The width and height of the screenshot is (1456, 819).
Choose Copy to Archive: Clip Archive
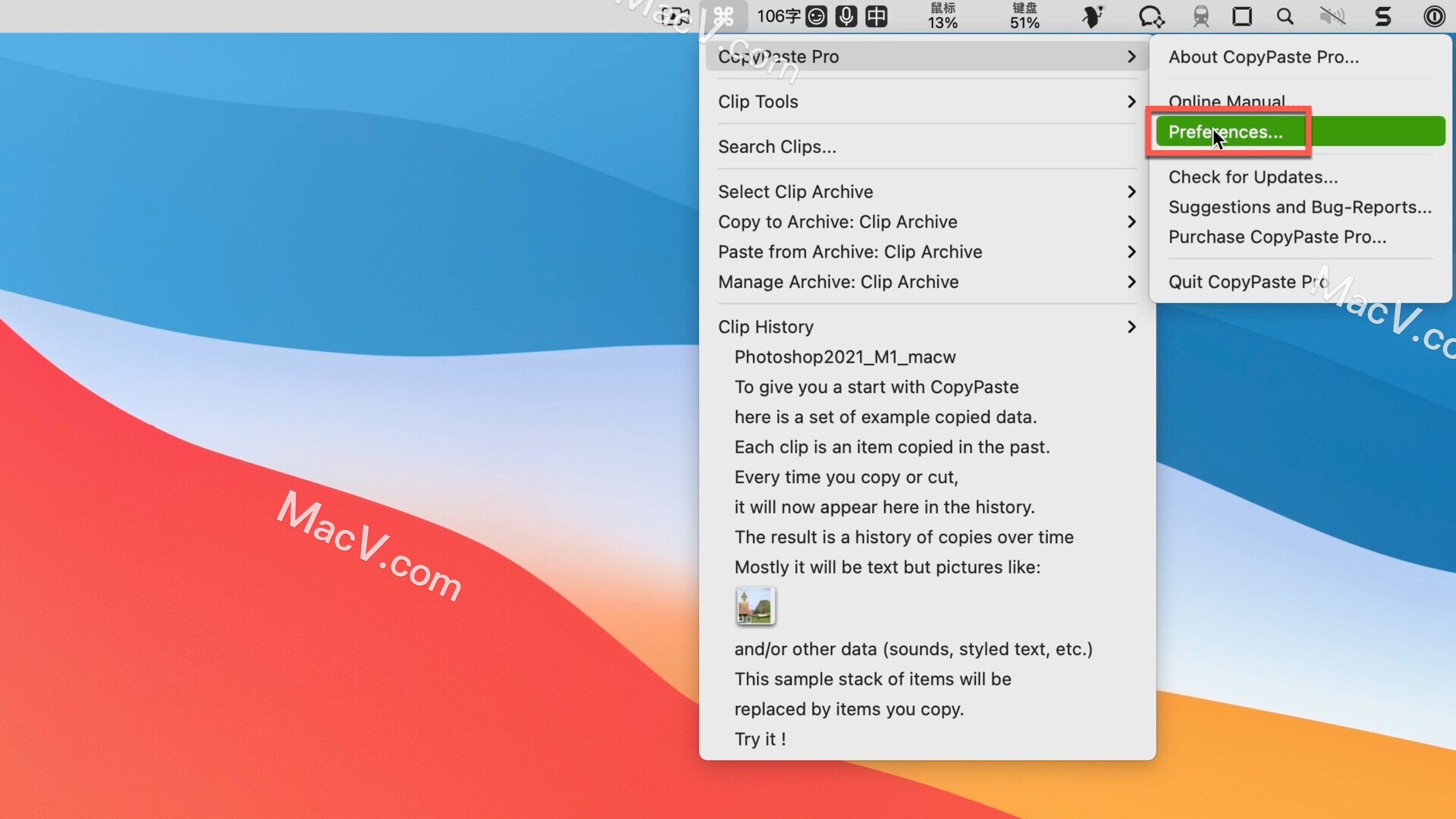pos(927,221)
